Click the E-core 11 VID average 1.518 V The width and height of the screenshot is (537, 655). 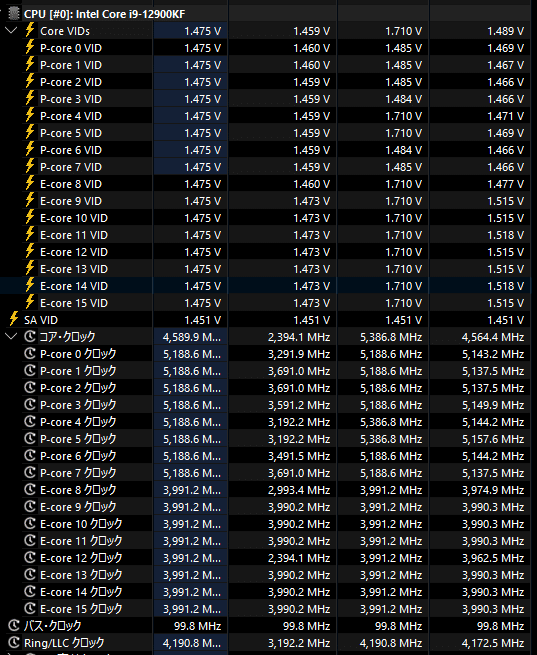(505, 235)
